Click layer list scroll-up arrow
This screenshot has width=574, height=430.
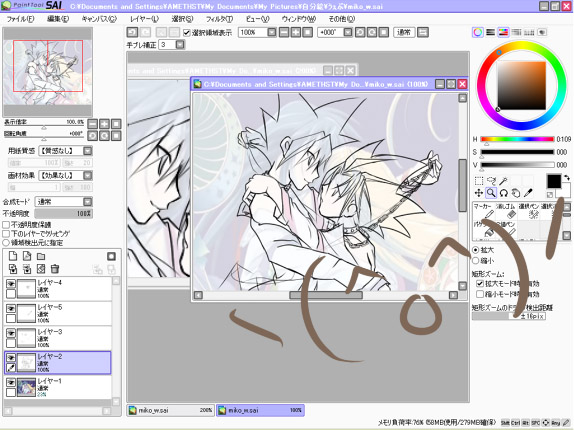tap(116, 281)
